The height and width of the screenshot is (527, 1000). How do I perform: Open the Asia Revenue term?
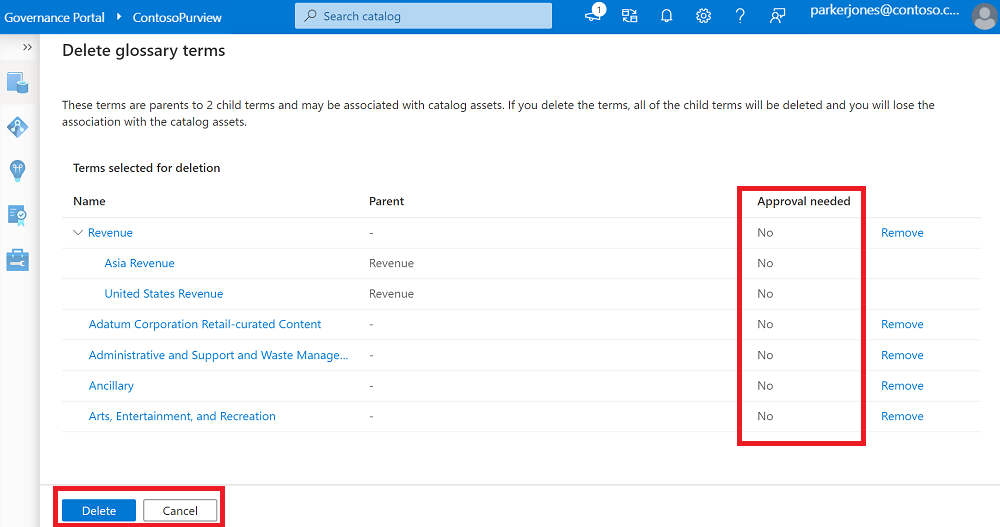click(x=140, y=263)
